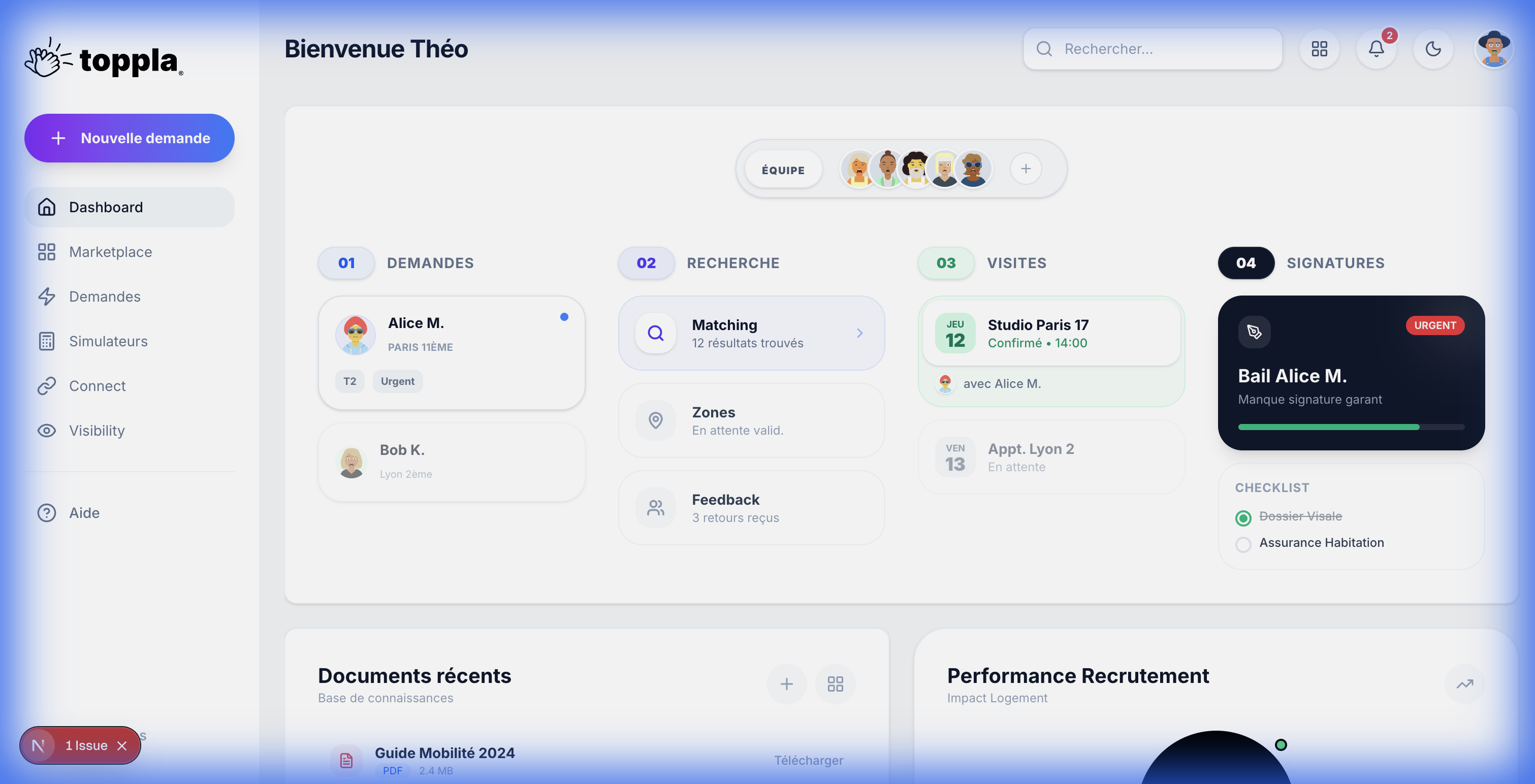Screen dimensions: 1535x784
Task: Click the Zones location pin icon
Action: coord(655,420)
